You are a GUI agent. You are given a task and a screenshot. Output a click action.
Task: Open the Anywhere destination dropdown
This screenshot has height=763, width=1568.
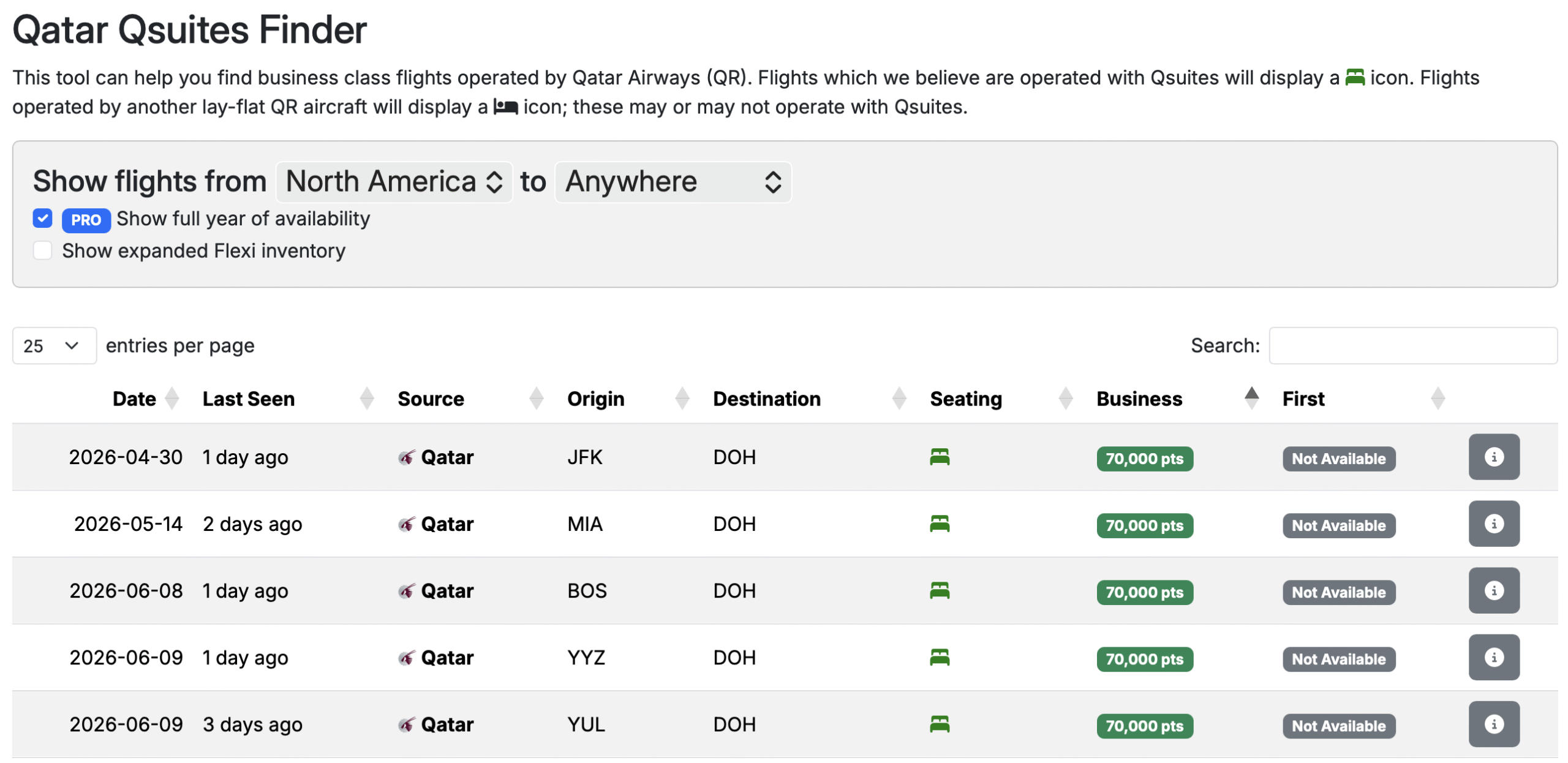coord(672,182)
